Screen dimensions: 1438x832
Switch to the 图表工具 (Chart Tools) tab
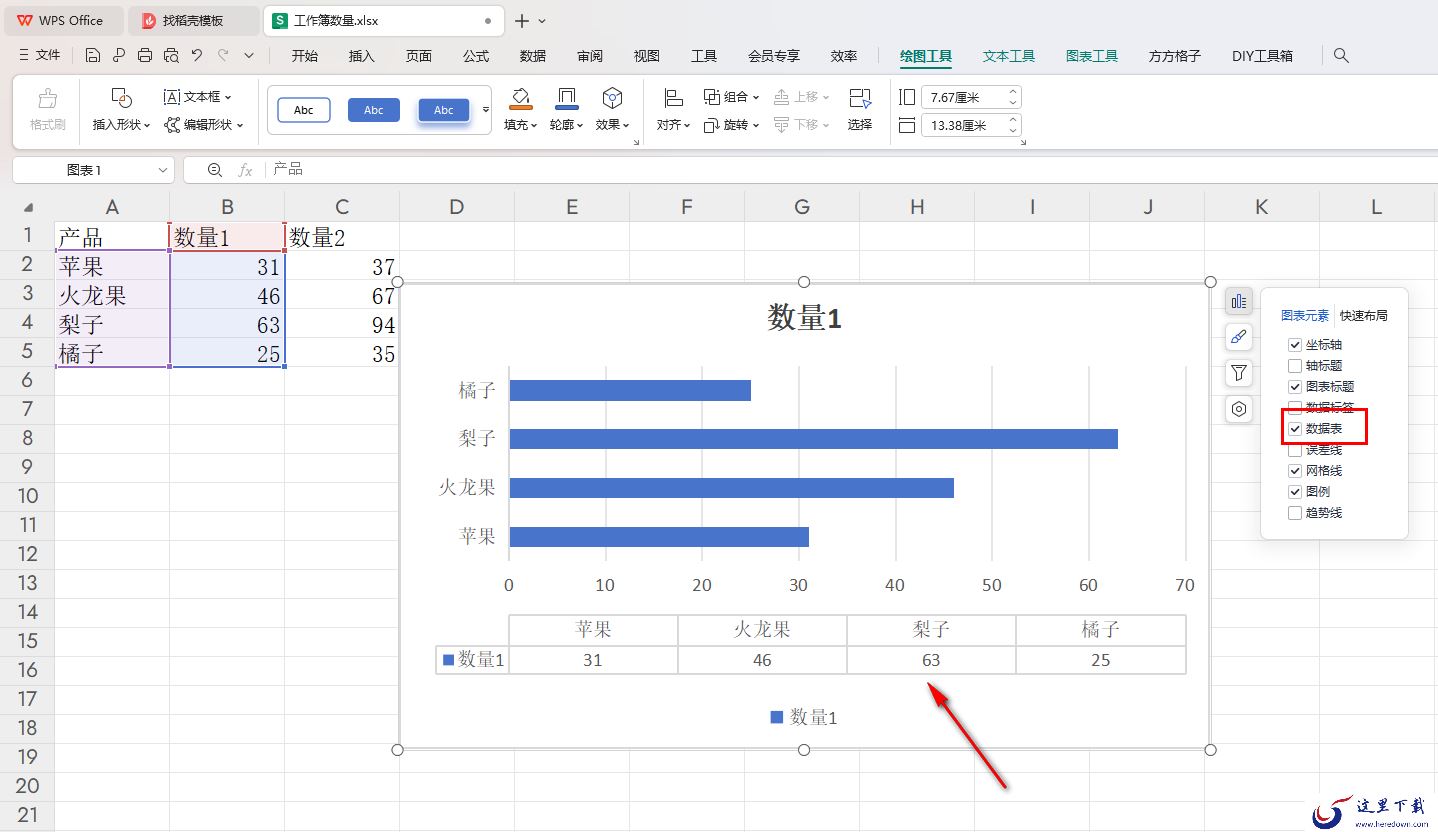click(1092, 56)
